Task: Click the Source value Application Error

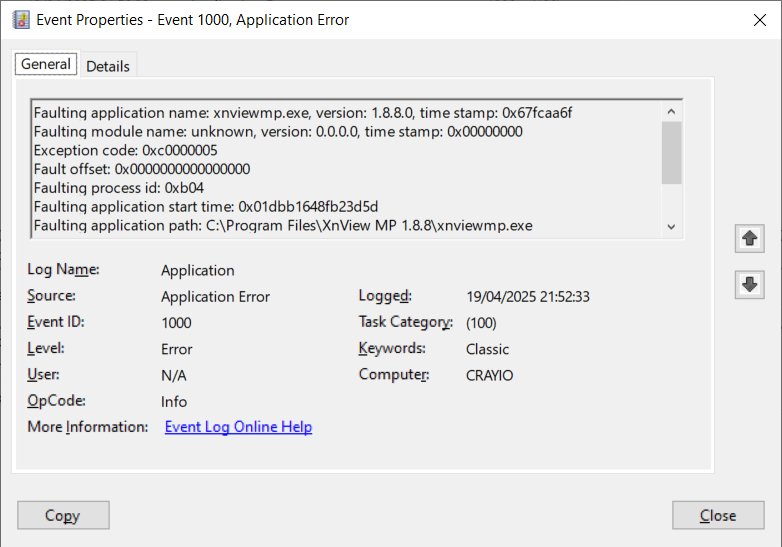Action: (215, 297)
